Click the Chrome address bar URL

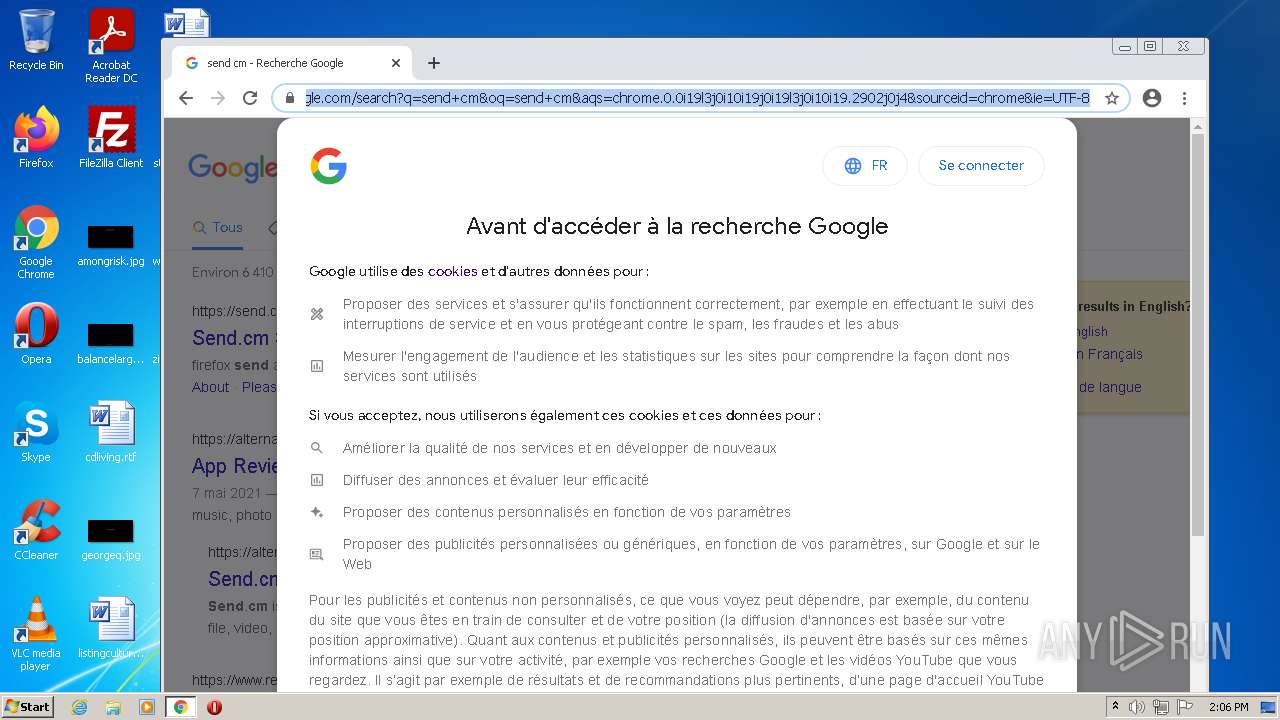pyautogui.click(x=697, y=98)
